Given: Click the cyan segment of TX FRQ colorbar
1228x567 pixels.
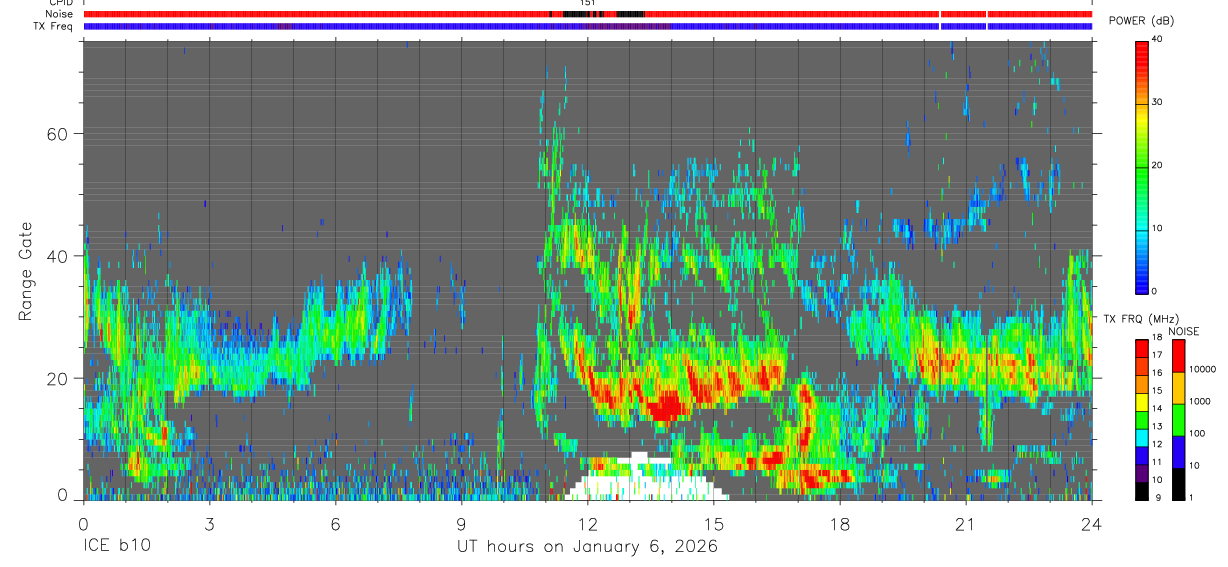Looking at the screenshot, I should 1141,438.
